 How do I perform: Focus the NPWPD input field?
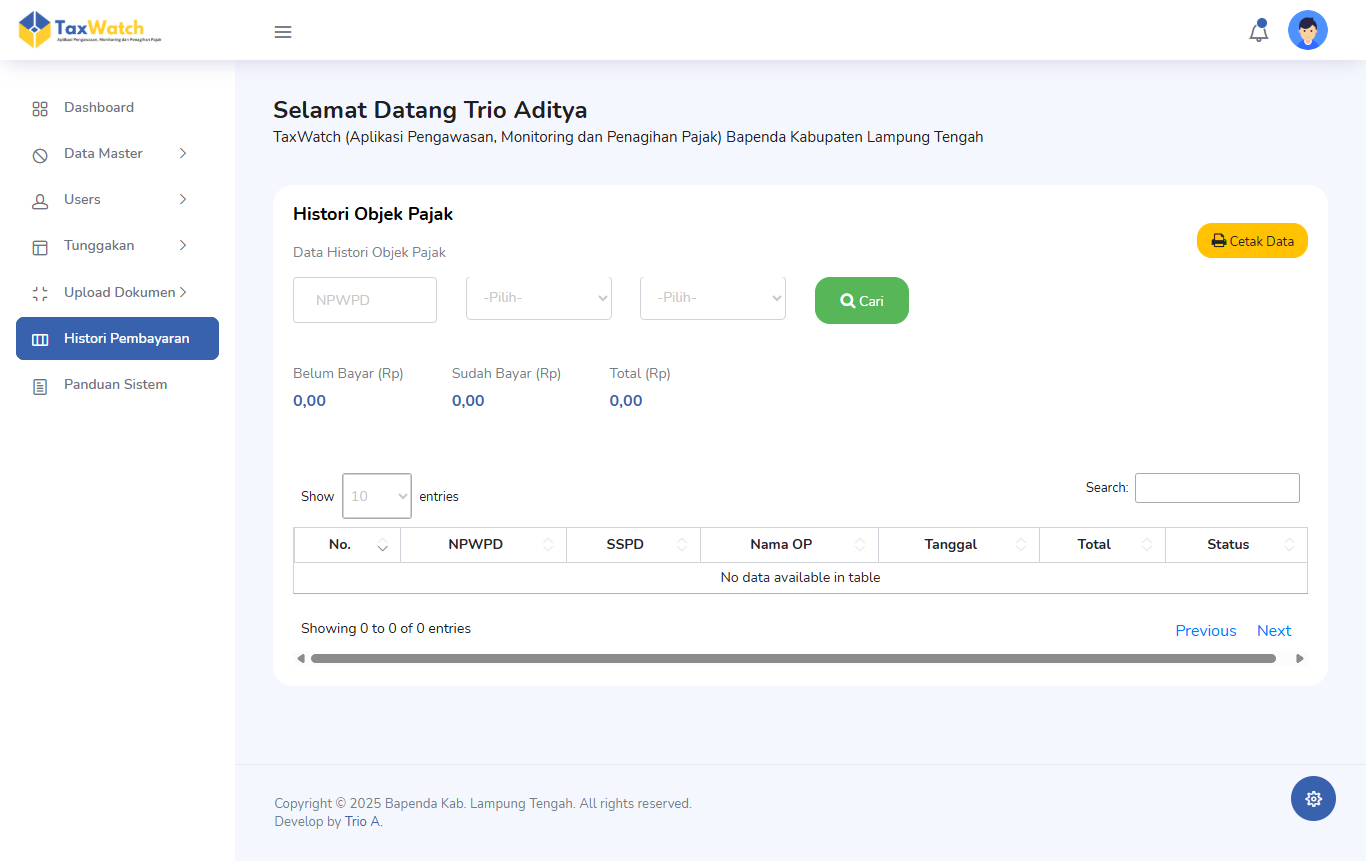coord(364,300)
